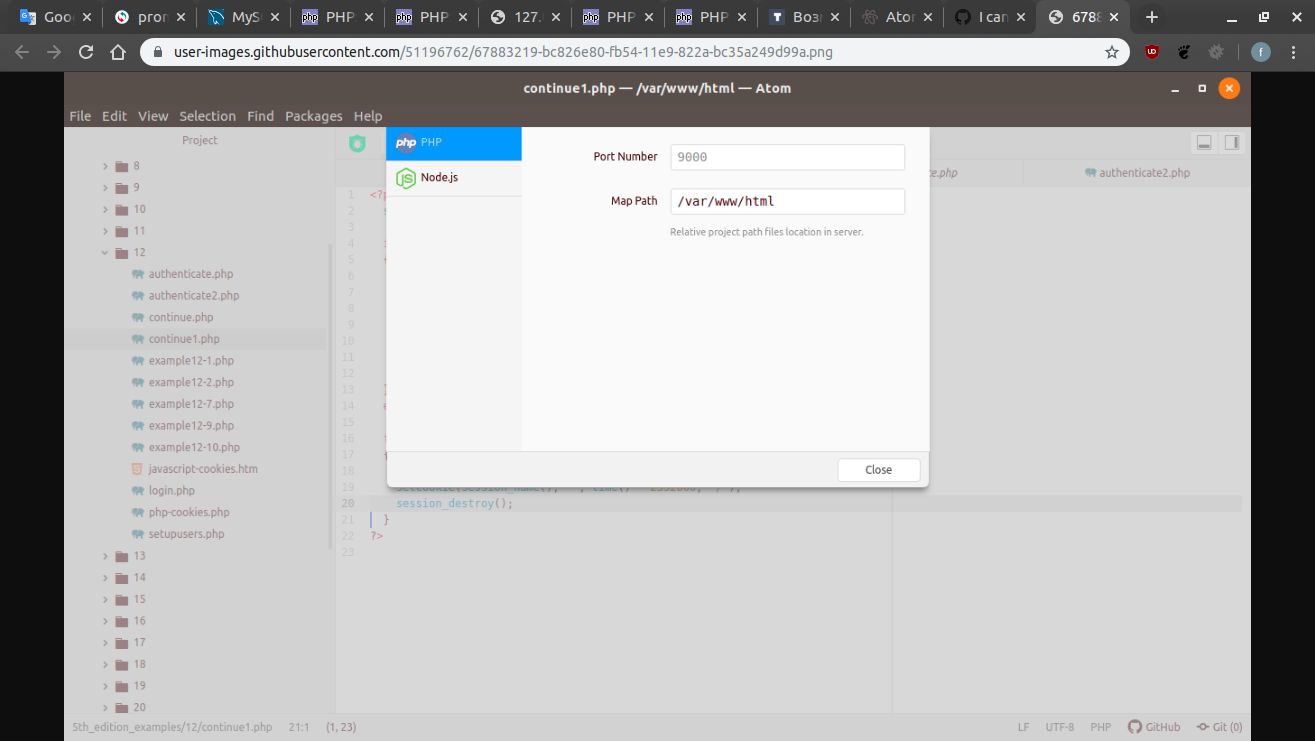Open uBlock Origin extension
Viewport: 1315px width, 741px height.
tap(1152, 52)
